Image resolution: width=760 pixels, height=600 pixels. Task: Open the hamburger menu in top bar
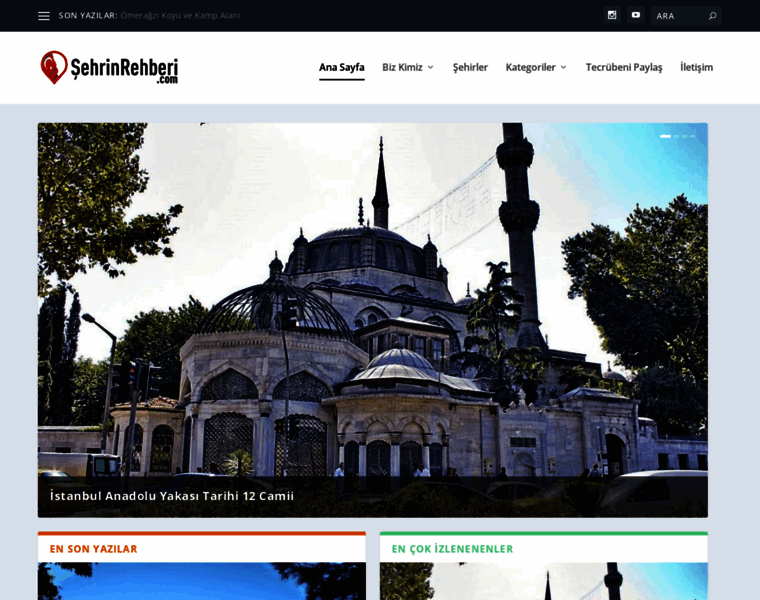point(44,16)
